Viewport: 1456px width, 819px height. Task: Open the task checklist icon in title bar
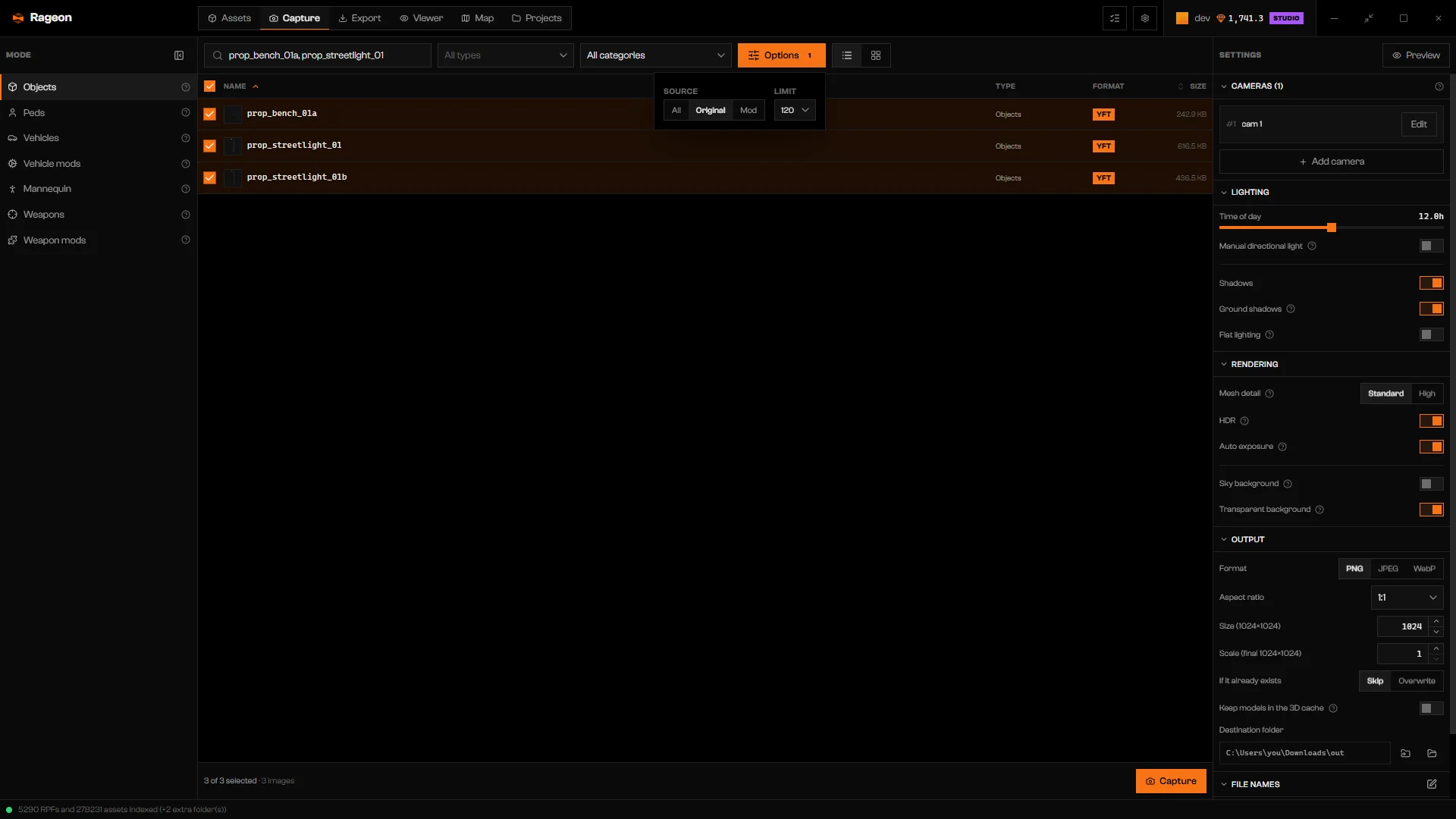click(1115, 18)
